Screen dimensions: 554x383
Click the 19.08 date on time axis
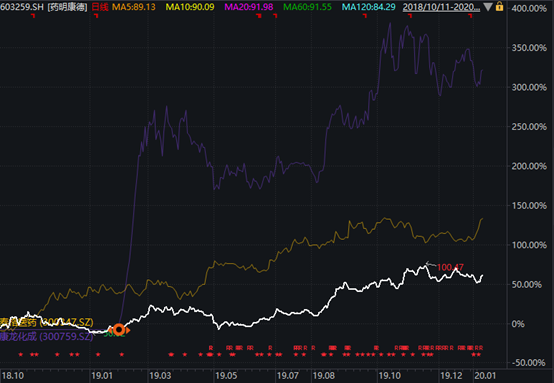[x=324, y=376]
